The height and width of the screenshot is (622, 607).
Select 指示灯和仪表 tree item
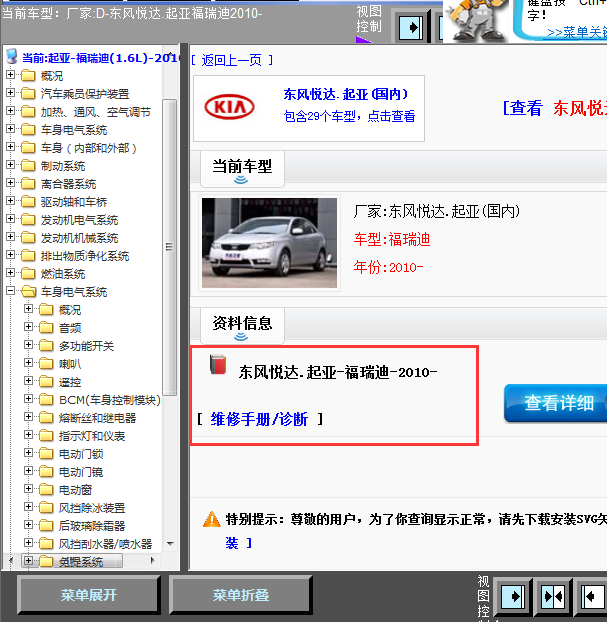tap(92, 436)
